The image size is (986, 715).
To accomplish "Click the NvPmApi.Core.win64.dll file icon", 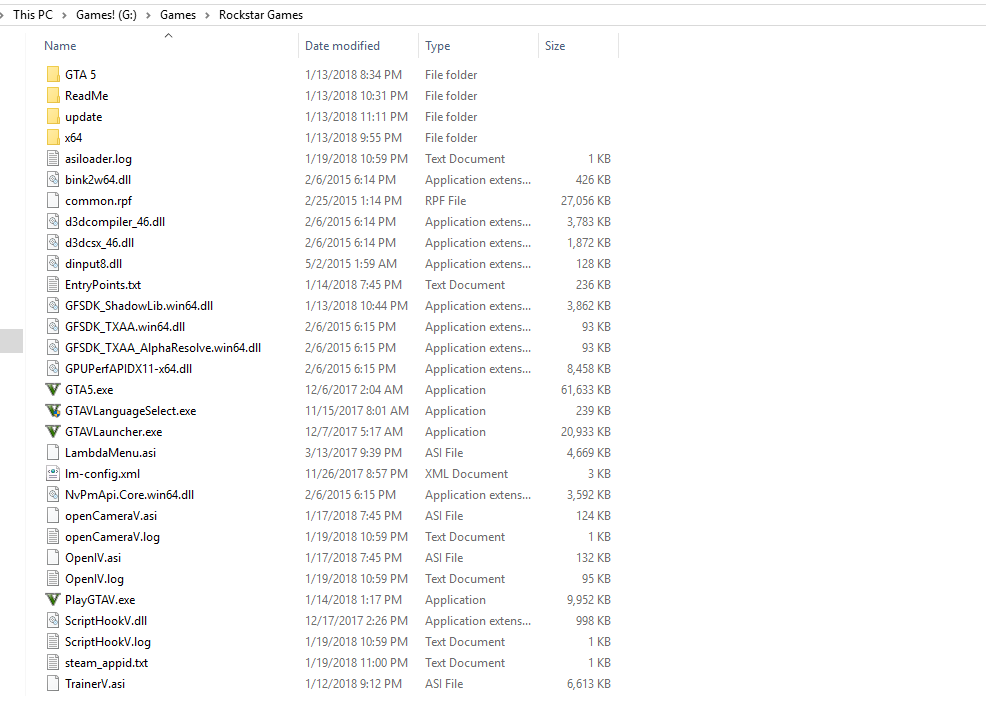I will tap(53, 495).
